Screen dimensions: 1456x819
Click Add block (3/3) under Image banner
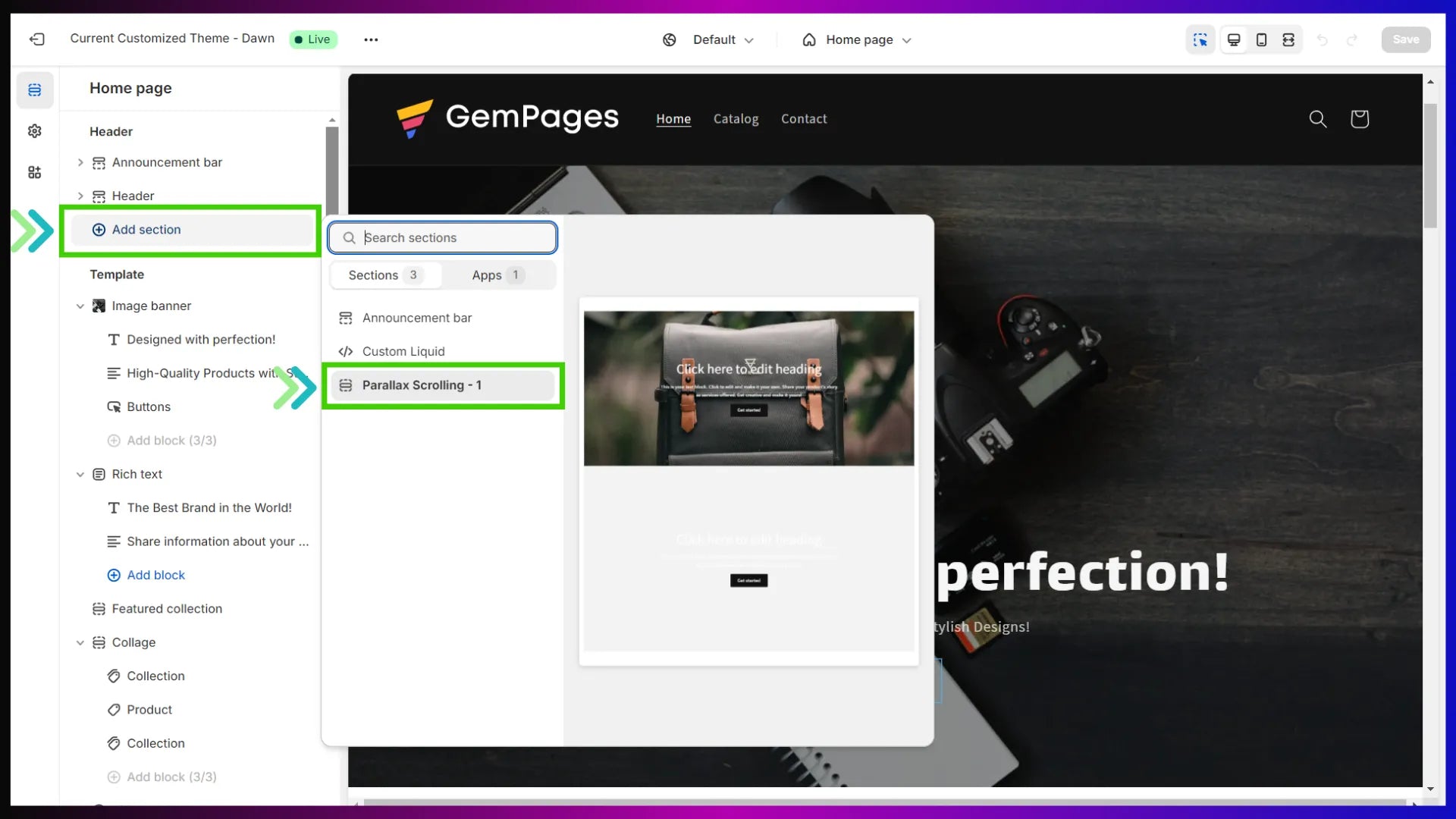162,441
